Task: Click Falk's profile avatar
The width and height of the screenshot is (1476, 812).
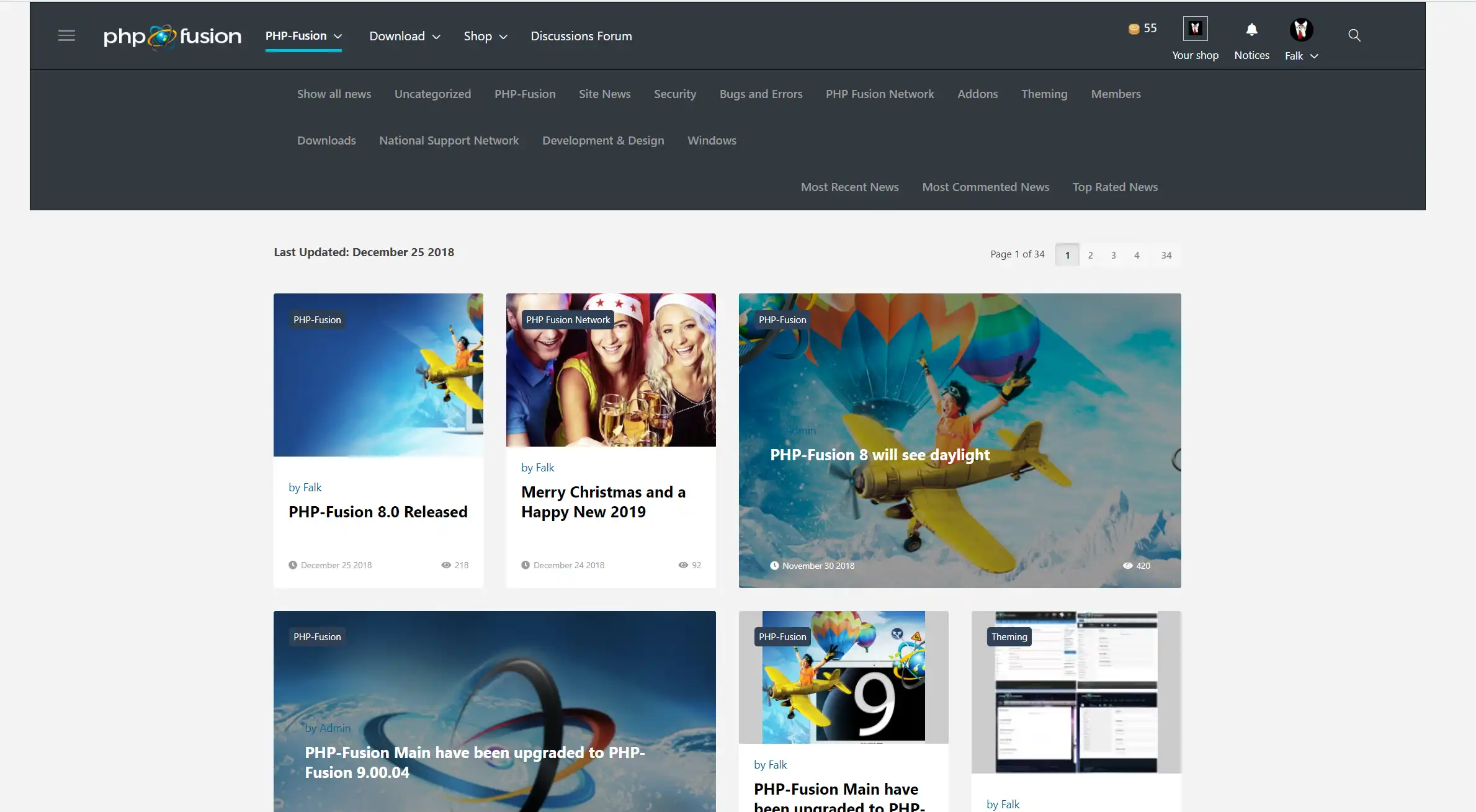Action: [1301, 29]
